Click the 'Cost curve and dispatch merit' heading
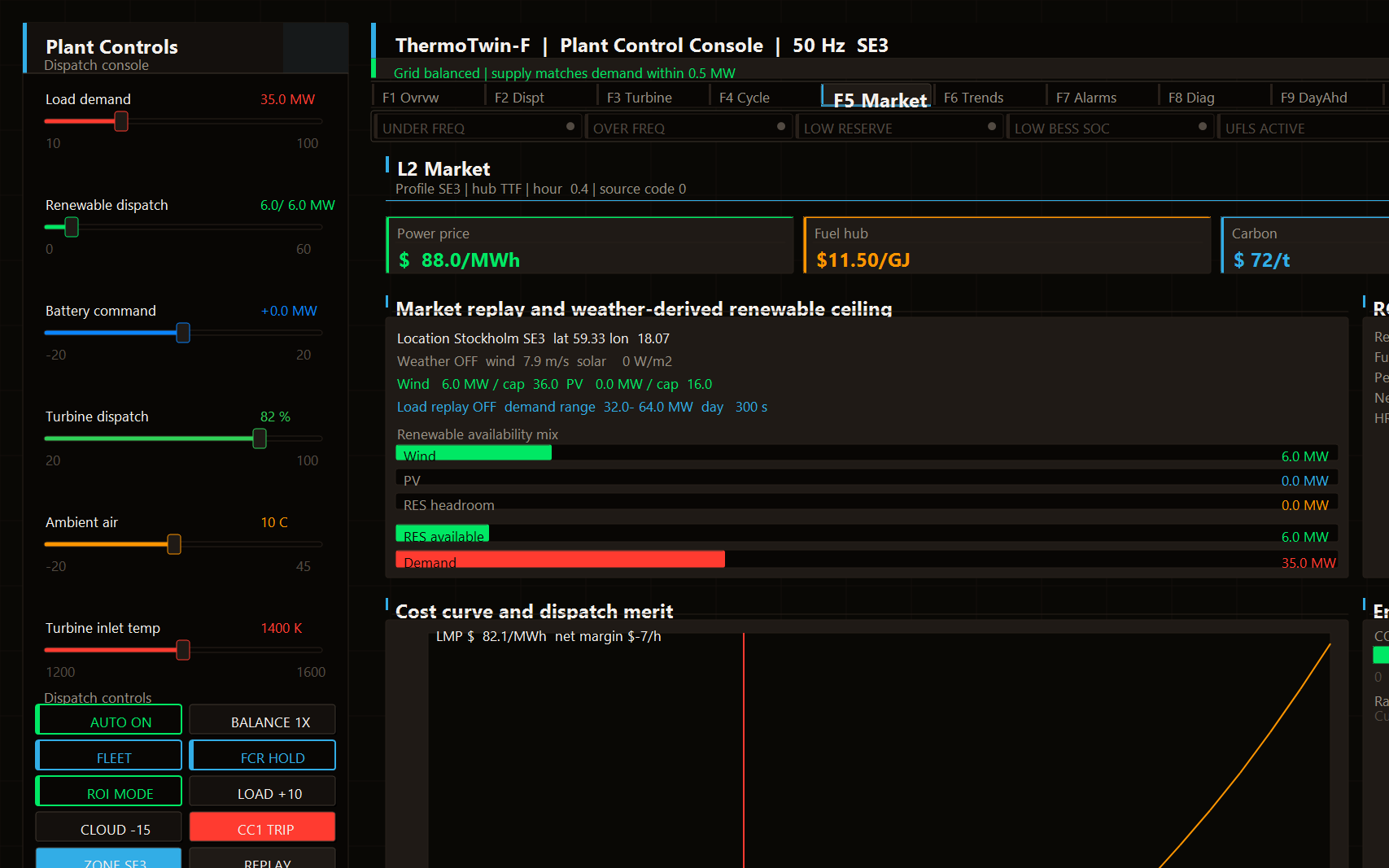The height and width of the screenshot is (868, 1389). pos(534,611)
